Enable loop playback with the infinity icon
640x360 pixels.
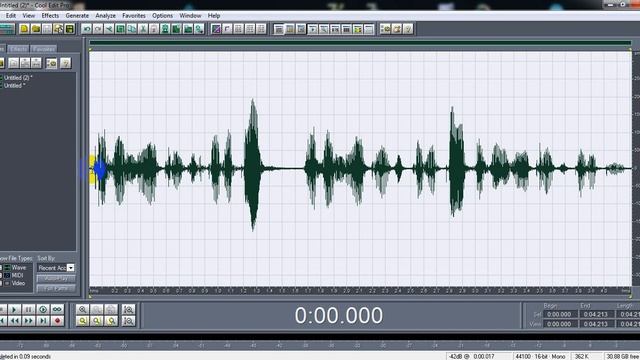58,309
